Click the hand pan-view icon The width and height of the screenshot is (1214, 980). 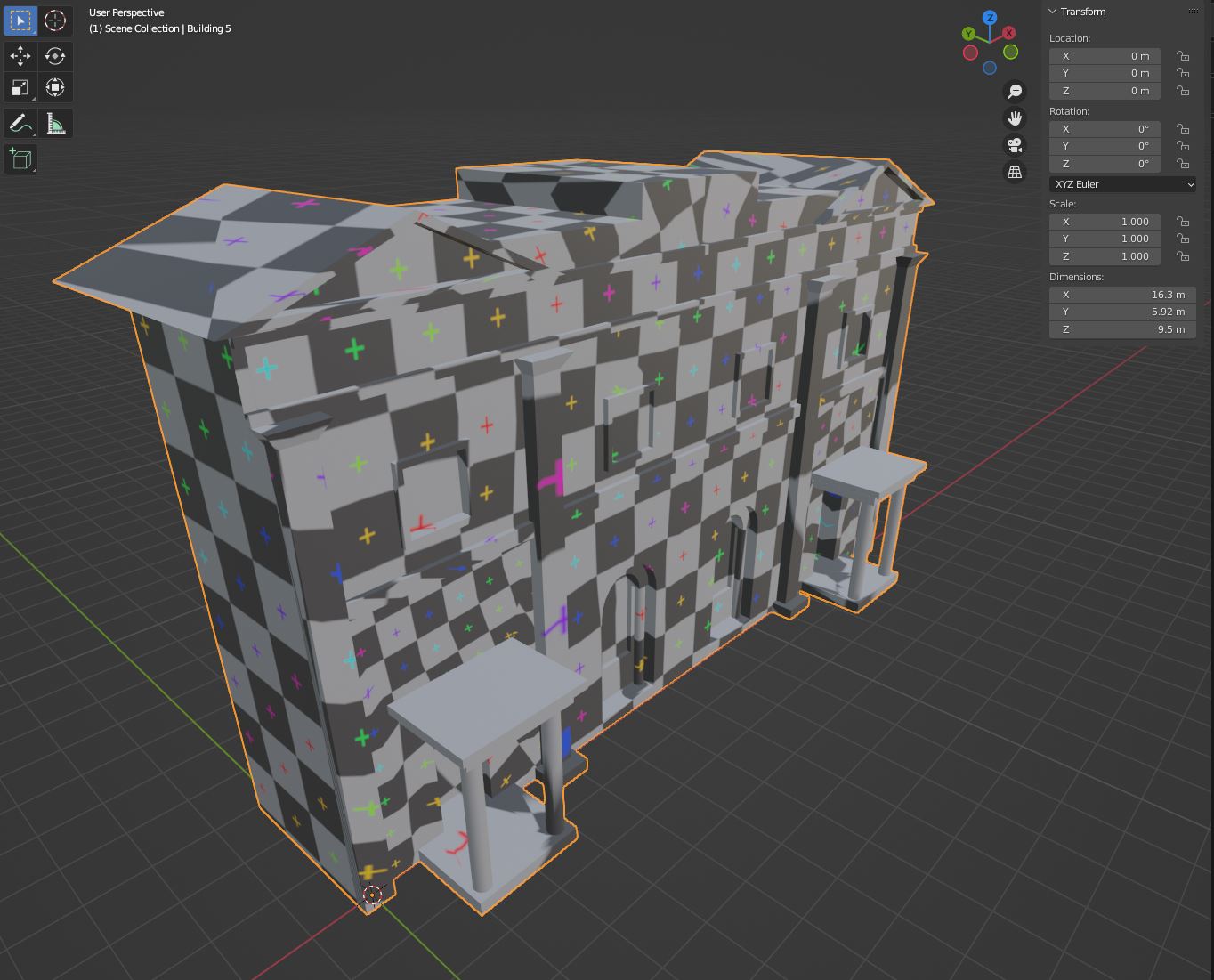pos(1015,118)
